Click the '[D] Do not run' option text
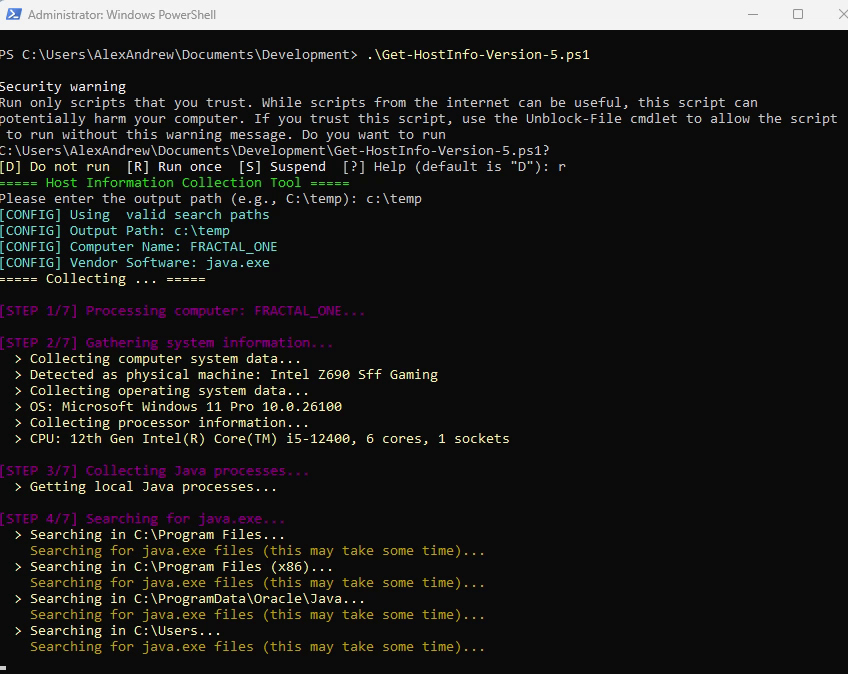 tap(55, 167)
